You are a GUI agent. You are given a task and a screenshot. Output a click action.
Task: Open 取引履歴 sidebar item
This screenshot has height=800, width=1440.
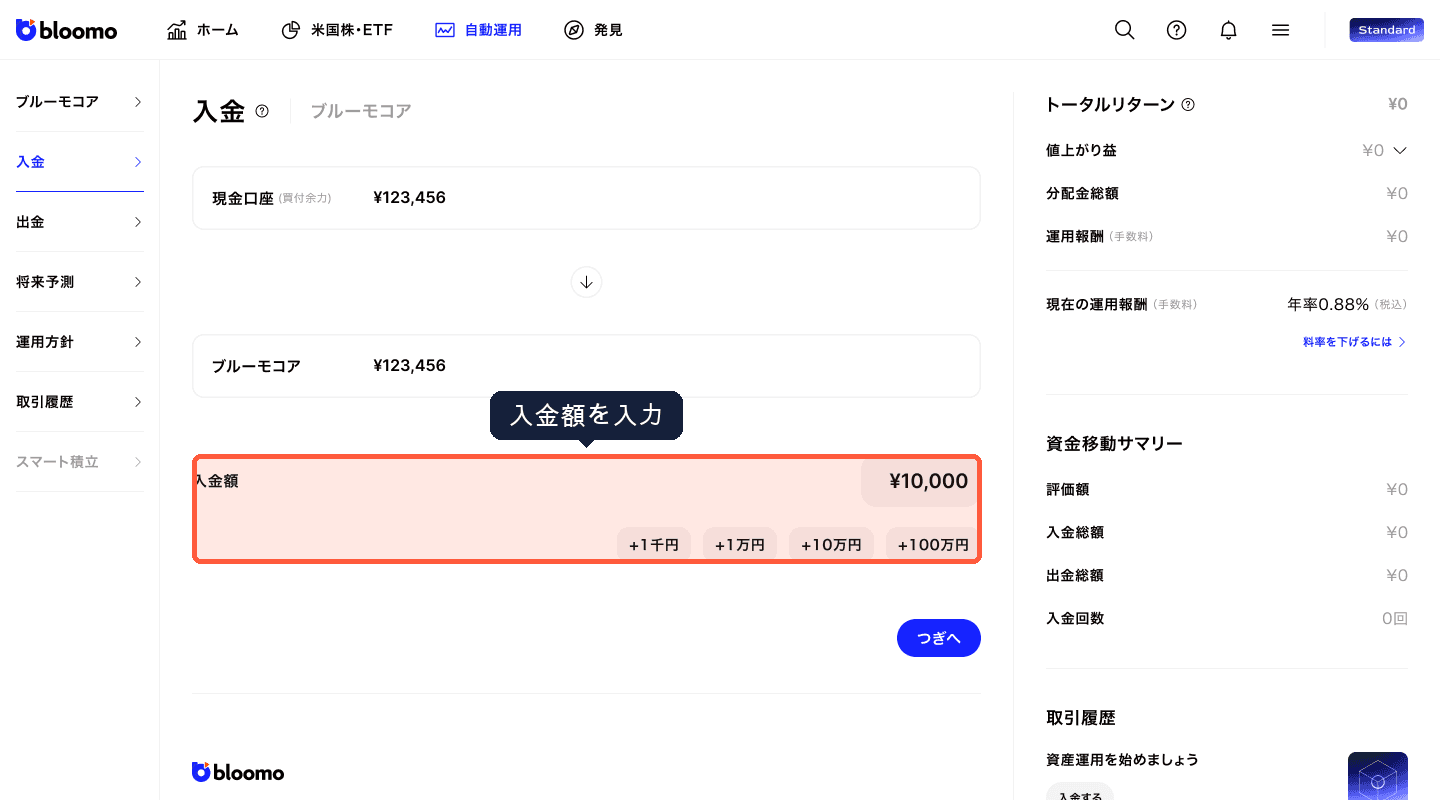point(80,402)
